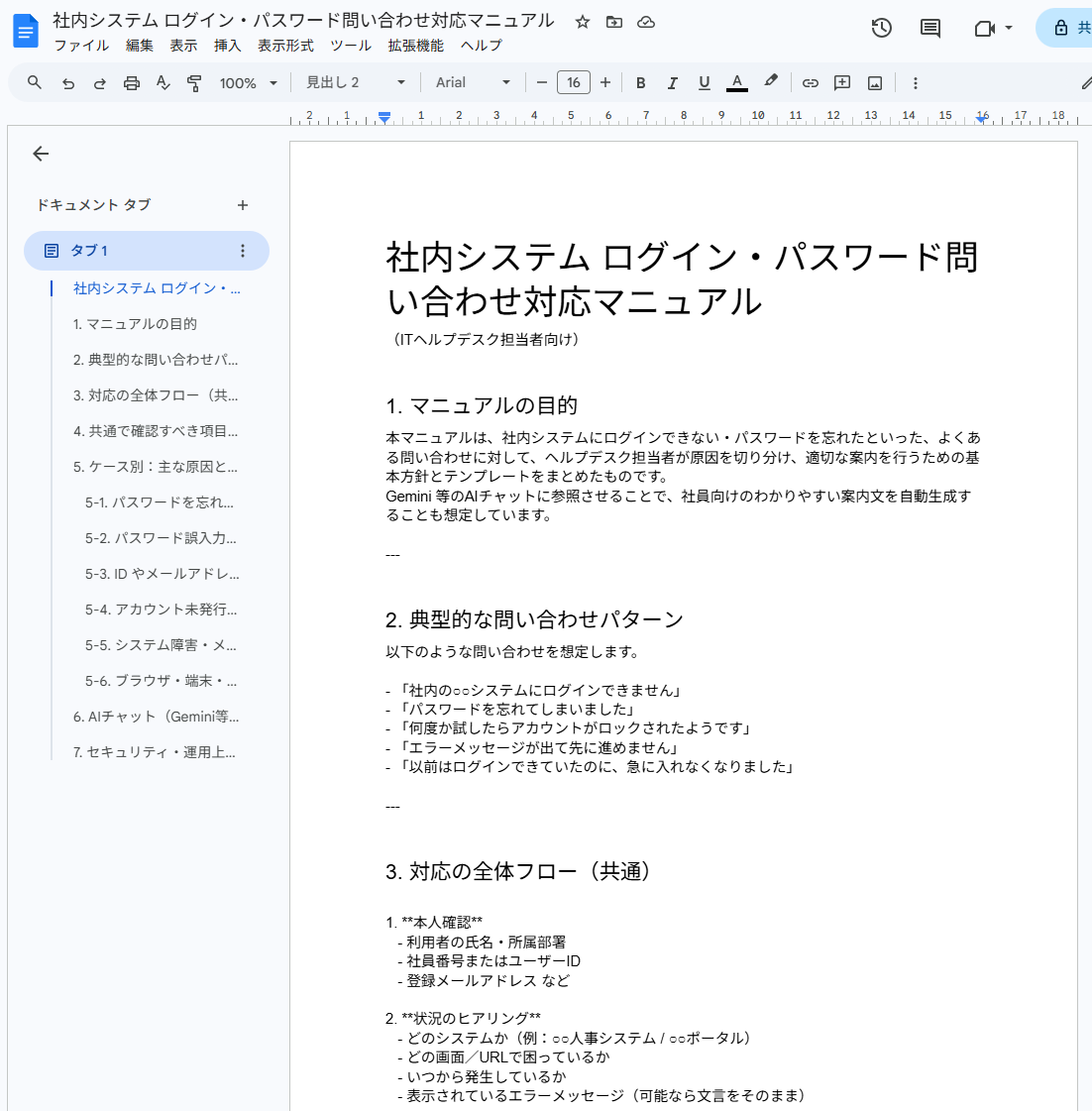
Task: Jump to the document title outline entry
Action: pyautogui.click(x=157, y=288)
